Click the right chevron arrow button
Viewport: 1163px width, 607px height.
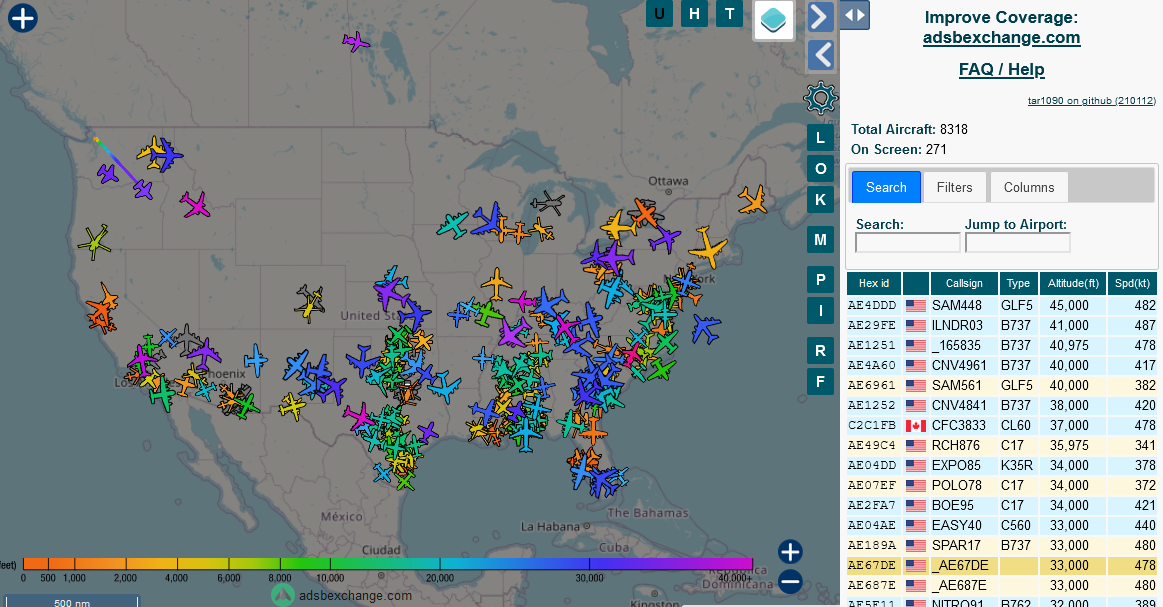coord(820,16)
